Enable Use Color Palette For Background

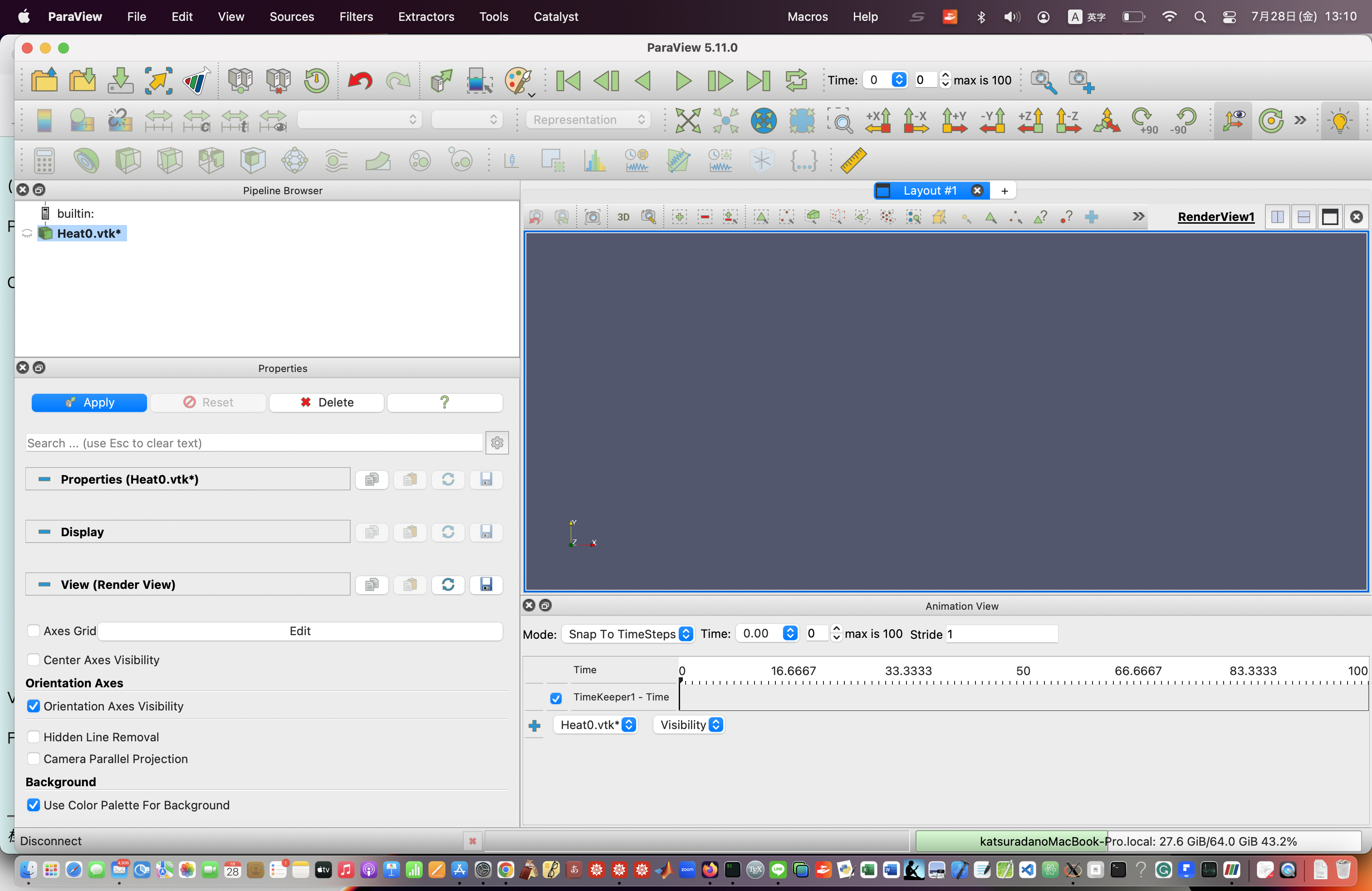33,805
